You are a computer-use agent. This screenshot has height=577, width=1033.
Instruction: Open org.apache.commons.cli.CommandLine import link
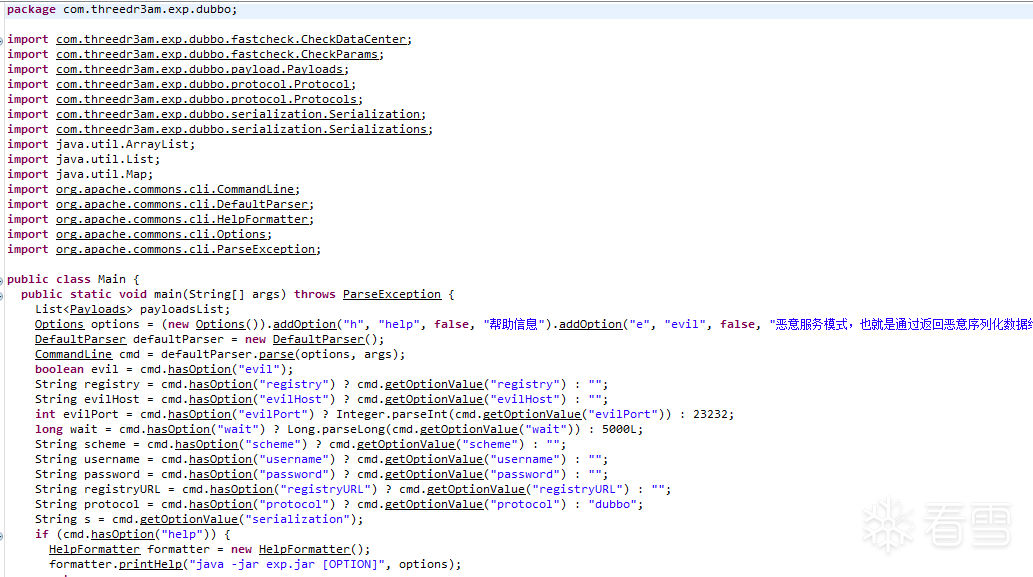175,190
